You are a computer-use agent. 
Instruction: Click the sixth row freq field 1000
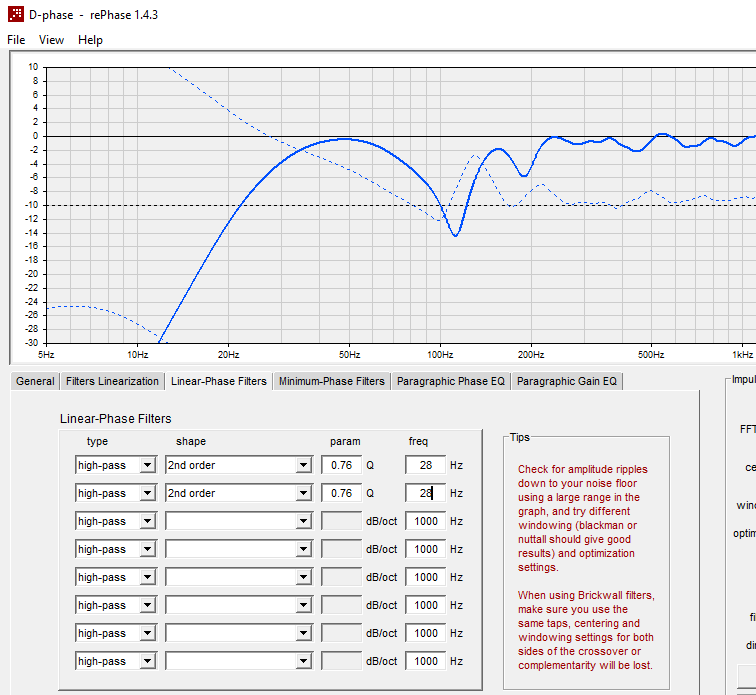426,605
